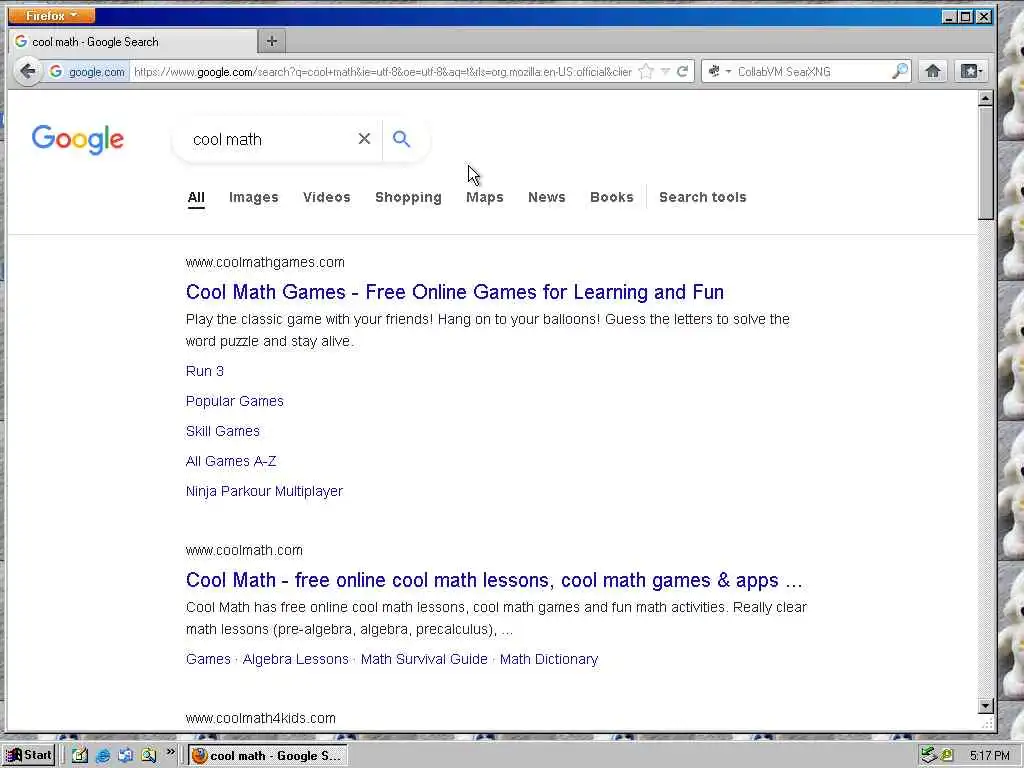Click the third quick launch icon
1024x768 pixels.
[125, 756]
